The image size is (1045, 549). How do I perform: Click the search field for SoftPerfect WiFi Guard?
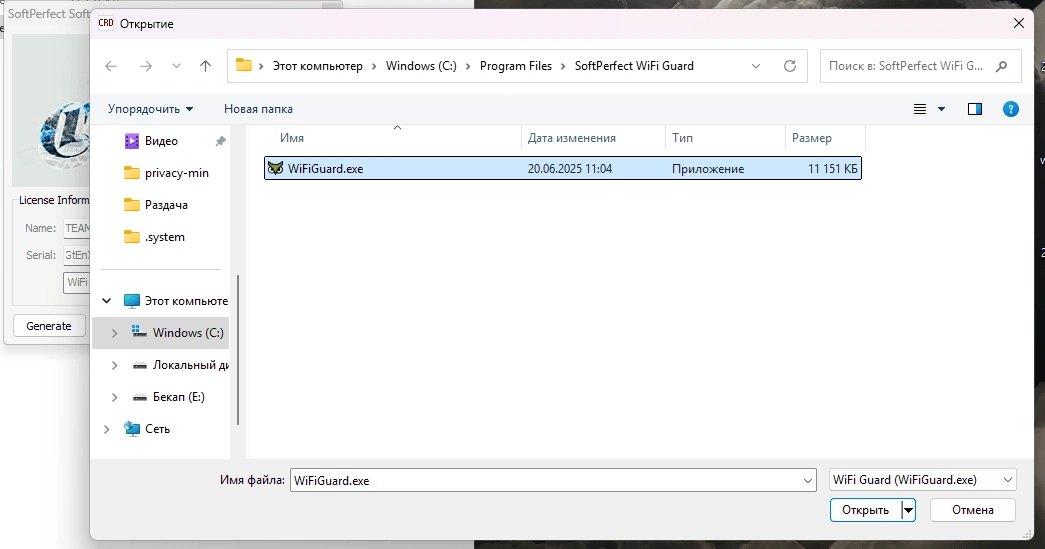point(920,66)
